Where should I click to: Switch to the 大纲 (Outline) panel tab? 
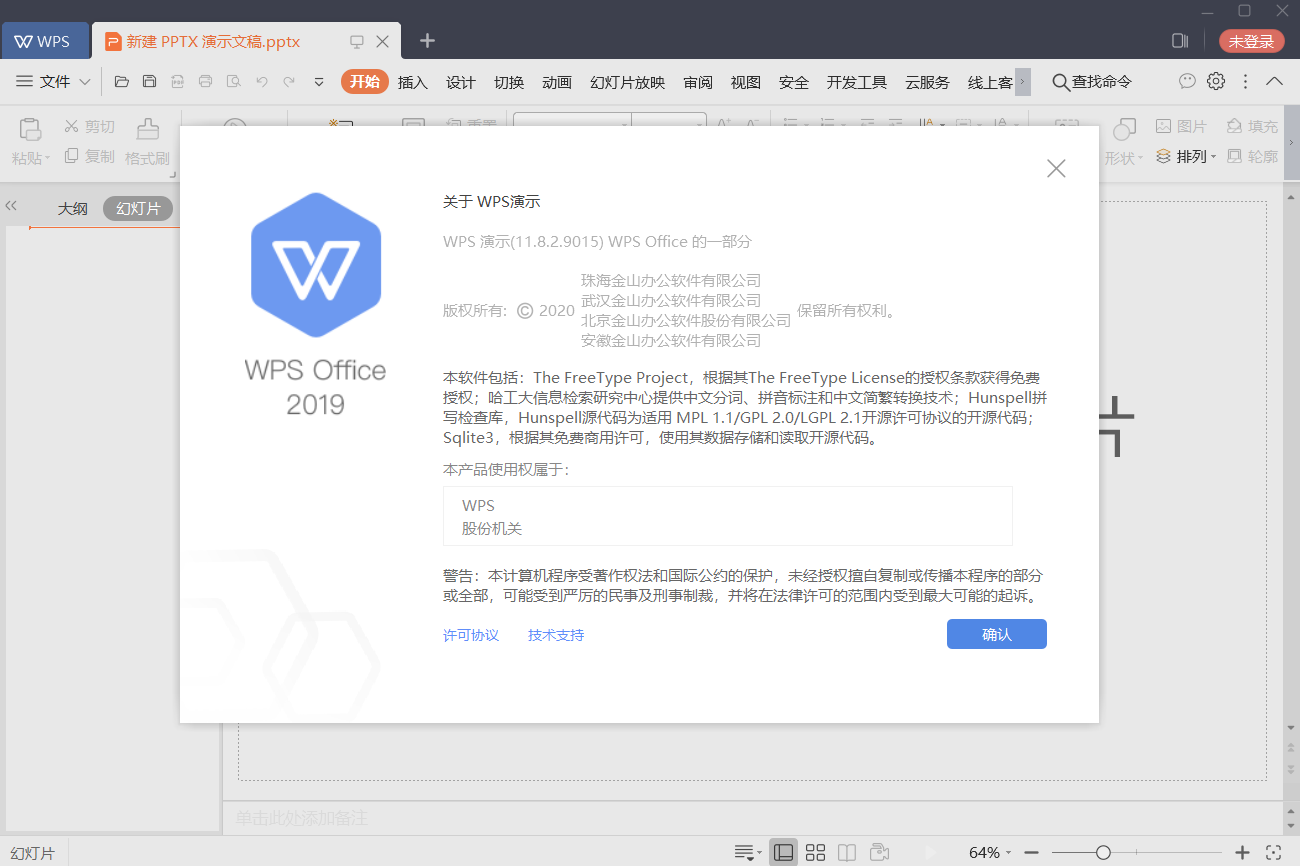tap(74, 208)
